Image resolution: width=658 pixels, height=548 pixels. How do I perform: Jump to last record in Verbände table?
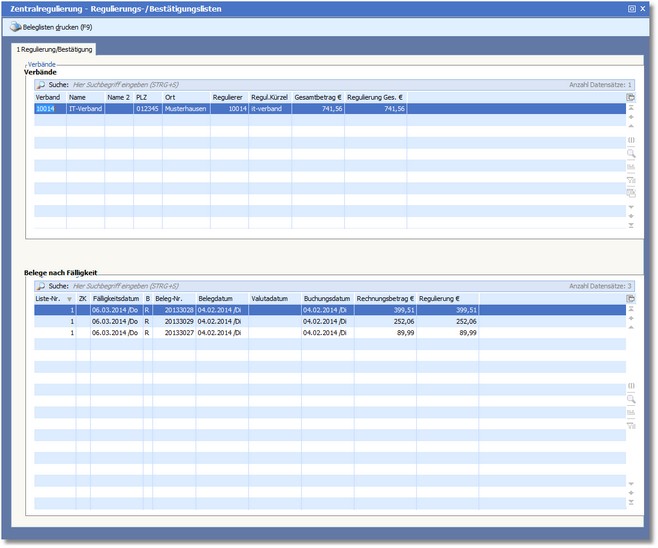(x=631, y=225)
